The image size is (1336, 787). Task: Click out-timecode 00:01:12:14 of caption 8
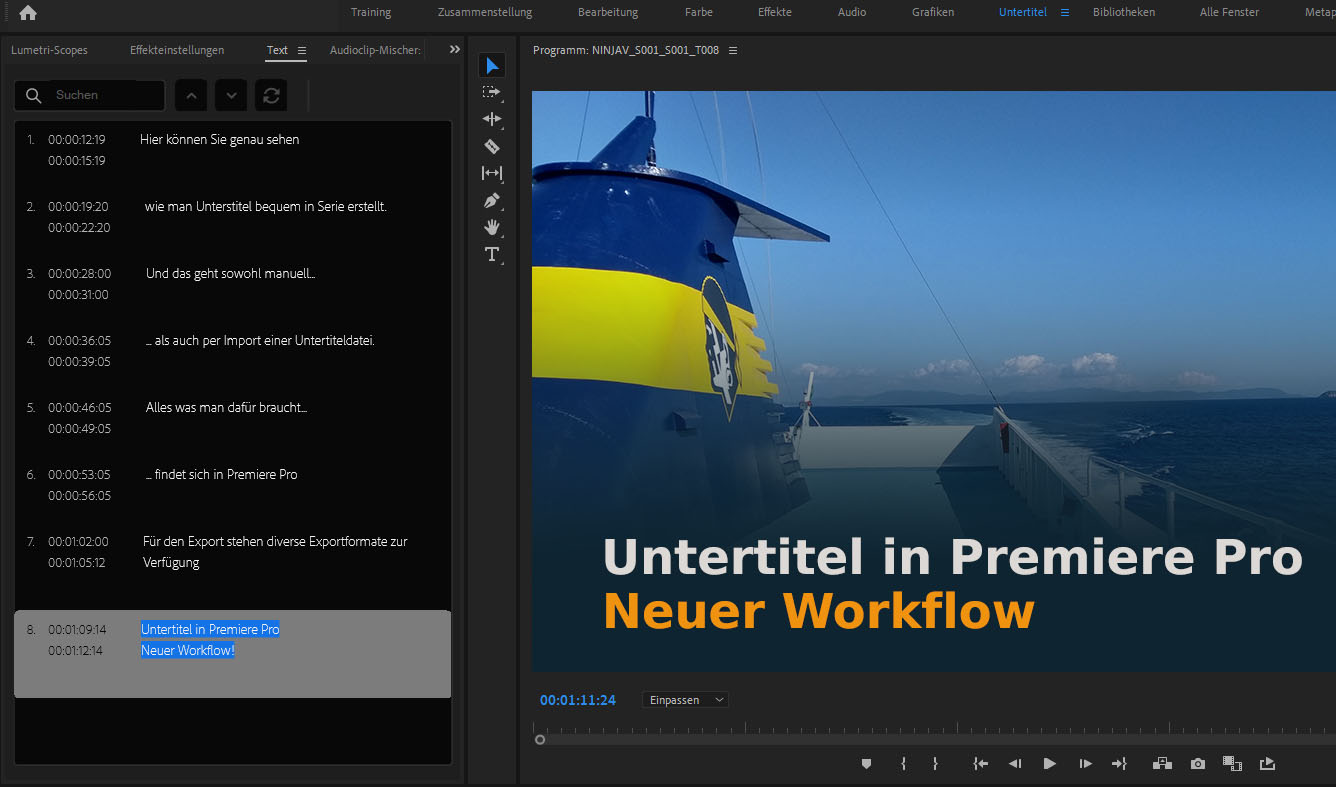click(x=75, y=651)
